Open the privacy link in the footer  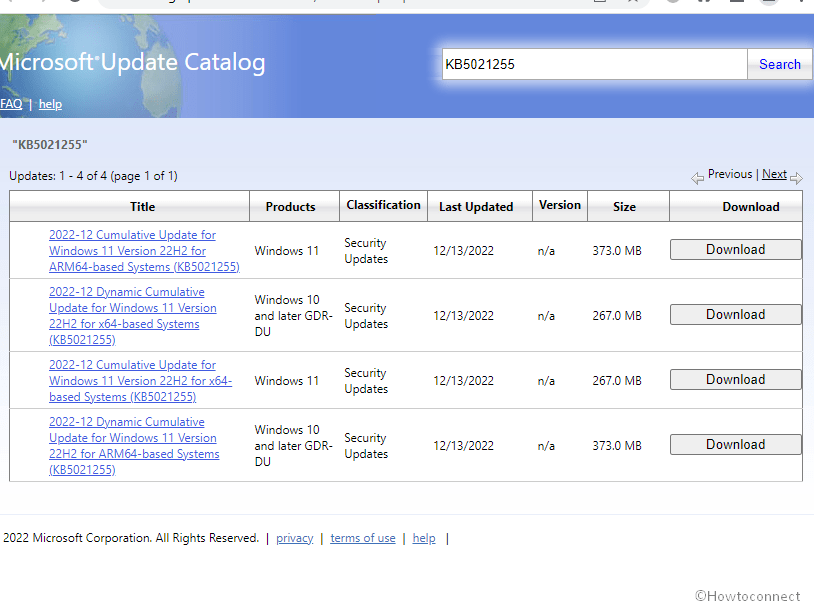[x=294, y=538]
